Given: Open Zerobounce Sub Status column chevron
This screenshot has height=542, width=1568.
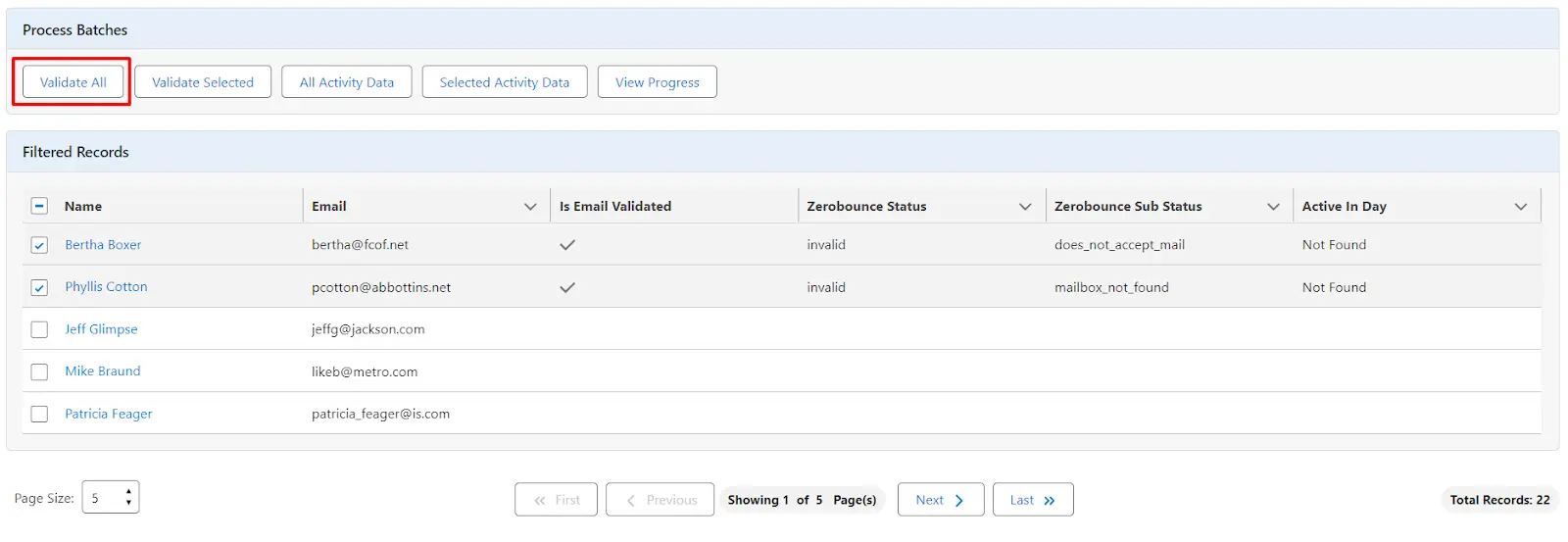Looking at the screenshot, I should point(1273,207).
